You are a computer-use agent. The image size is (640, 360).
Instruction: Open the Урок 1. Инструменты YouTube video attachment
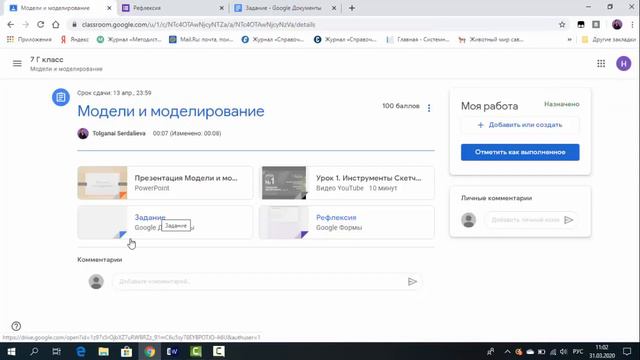click(347, 183)
